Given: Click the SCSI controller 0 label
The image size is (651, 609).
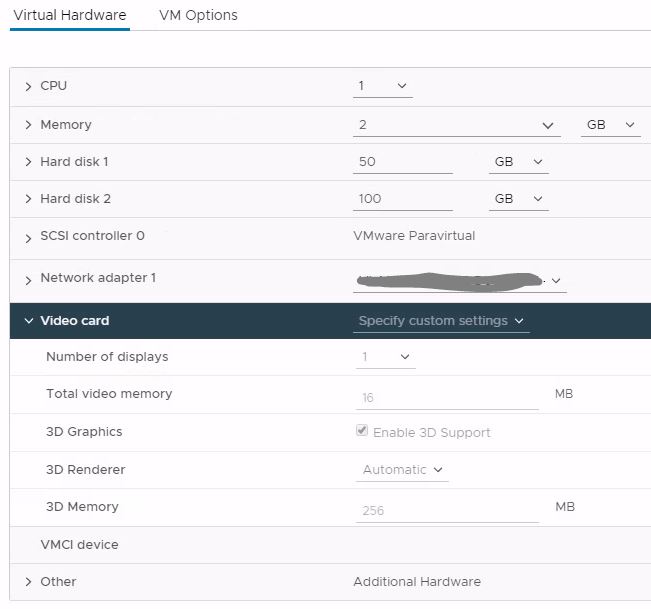Looking at the screenshot, I should coord(92,236).
